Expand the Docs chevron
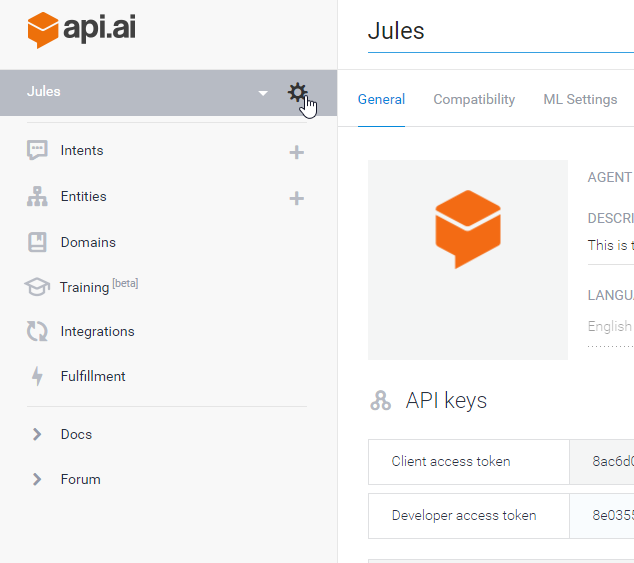 click(37, 434)
